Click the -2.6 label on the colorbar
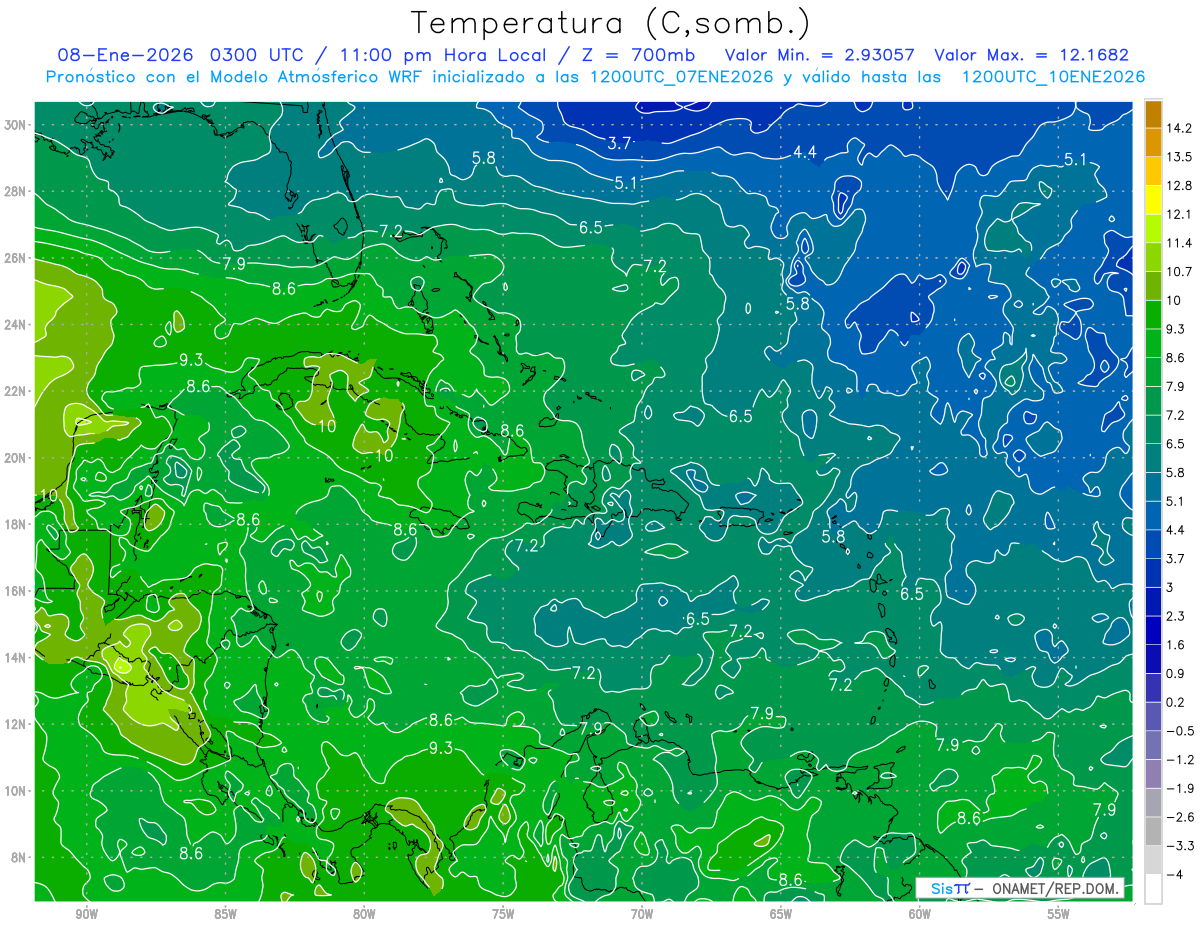 tap(1179, 817)
